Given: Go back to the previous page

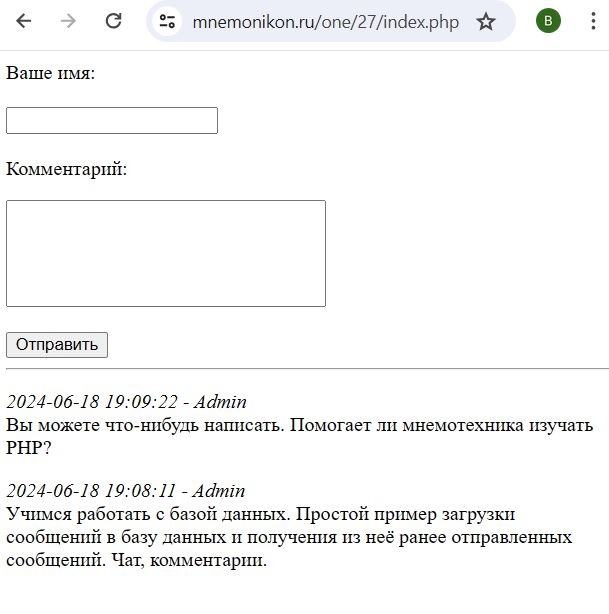Looking at the screenshot, I should [24, 21].
